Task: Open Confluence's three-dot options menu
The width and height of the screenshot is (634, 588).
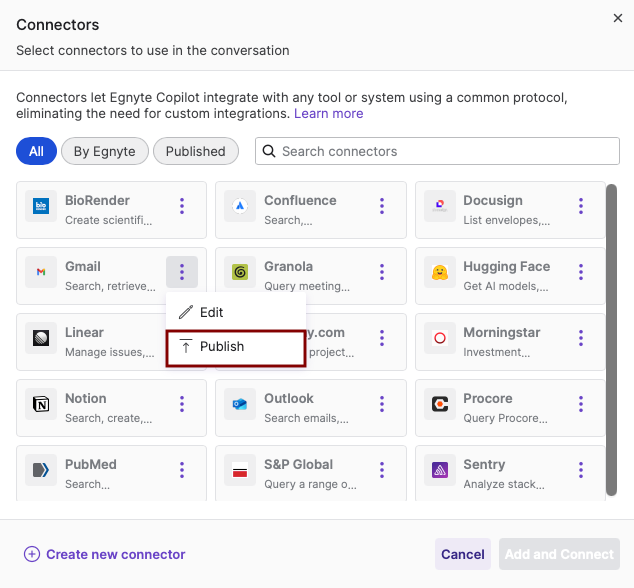Action: (x=382, y=206)
